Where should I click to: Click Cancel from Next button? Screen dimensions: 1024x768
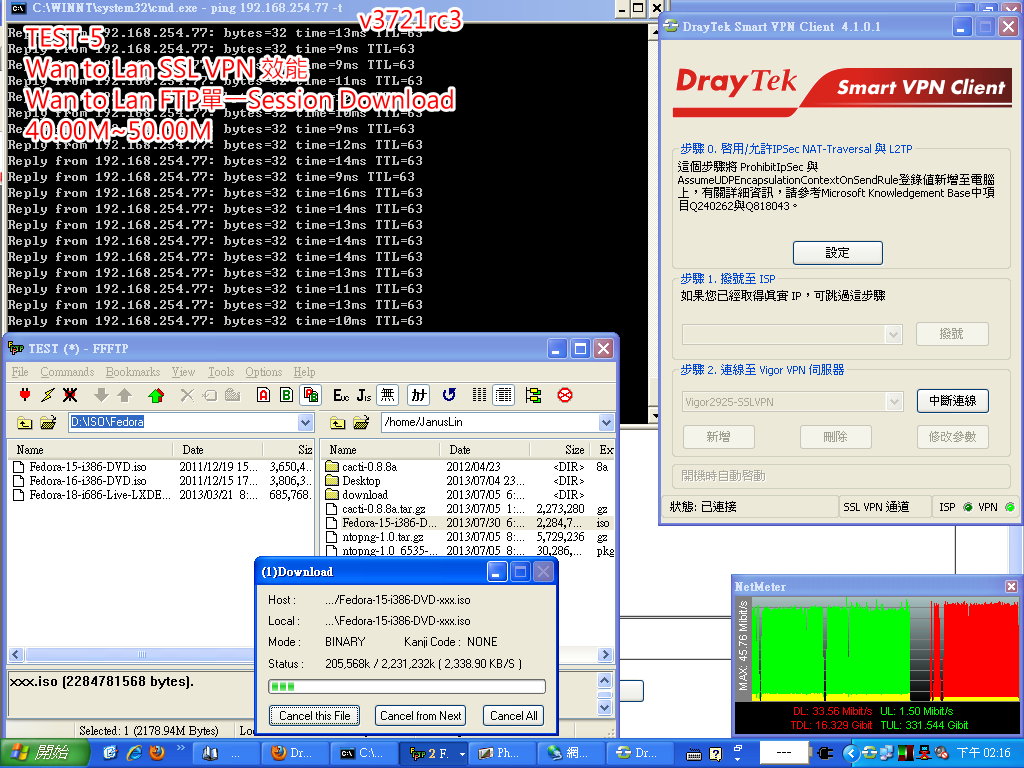(x=421, y=716)
